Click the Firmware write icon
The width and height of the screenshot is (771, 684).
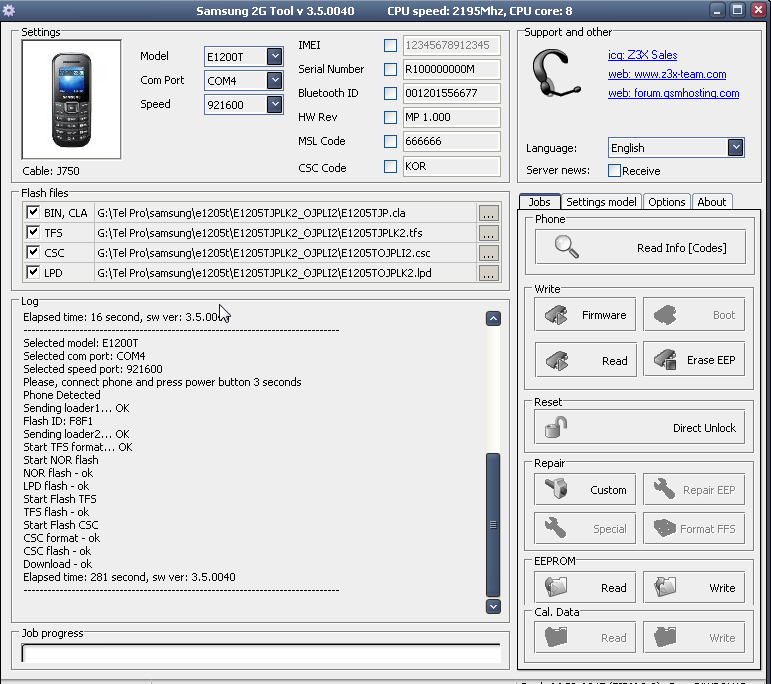(x=557, y=315)
